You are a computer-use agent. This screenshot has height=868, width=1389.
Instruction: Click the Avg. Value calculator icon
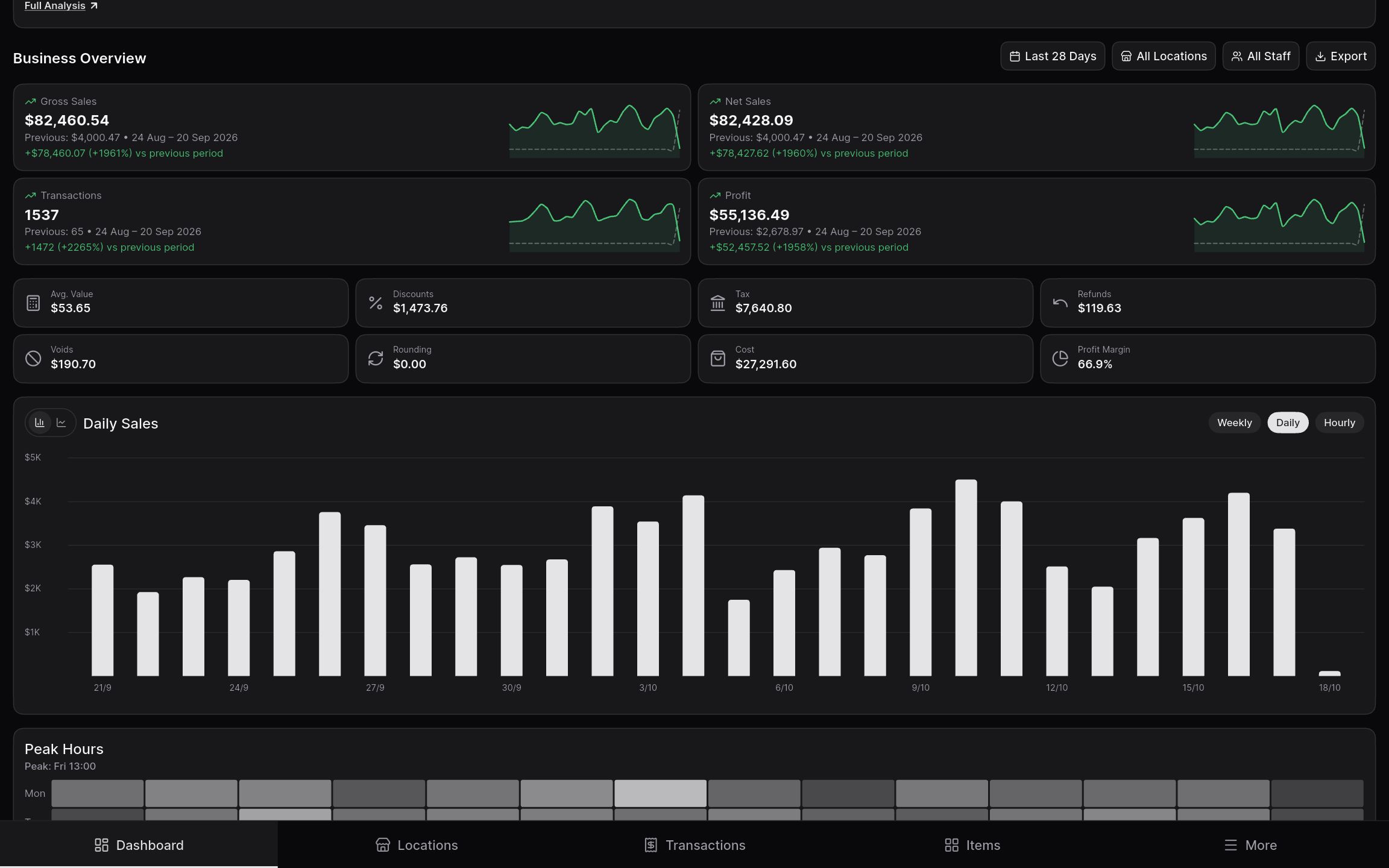click(33, 303)
